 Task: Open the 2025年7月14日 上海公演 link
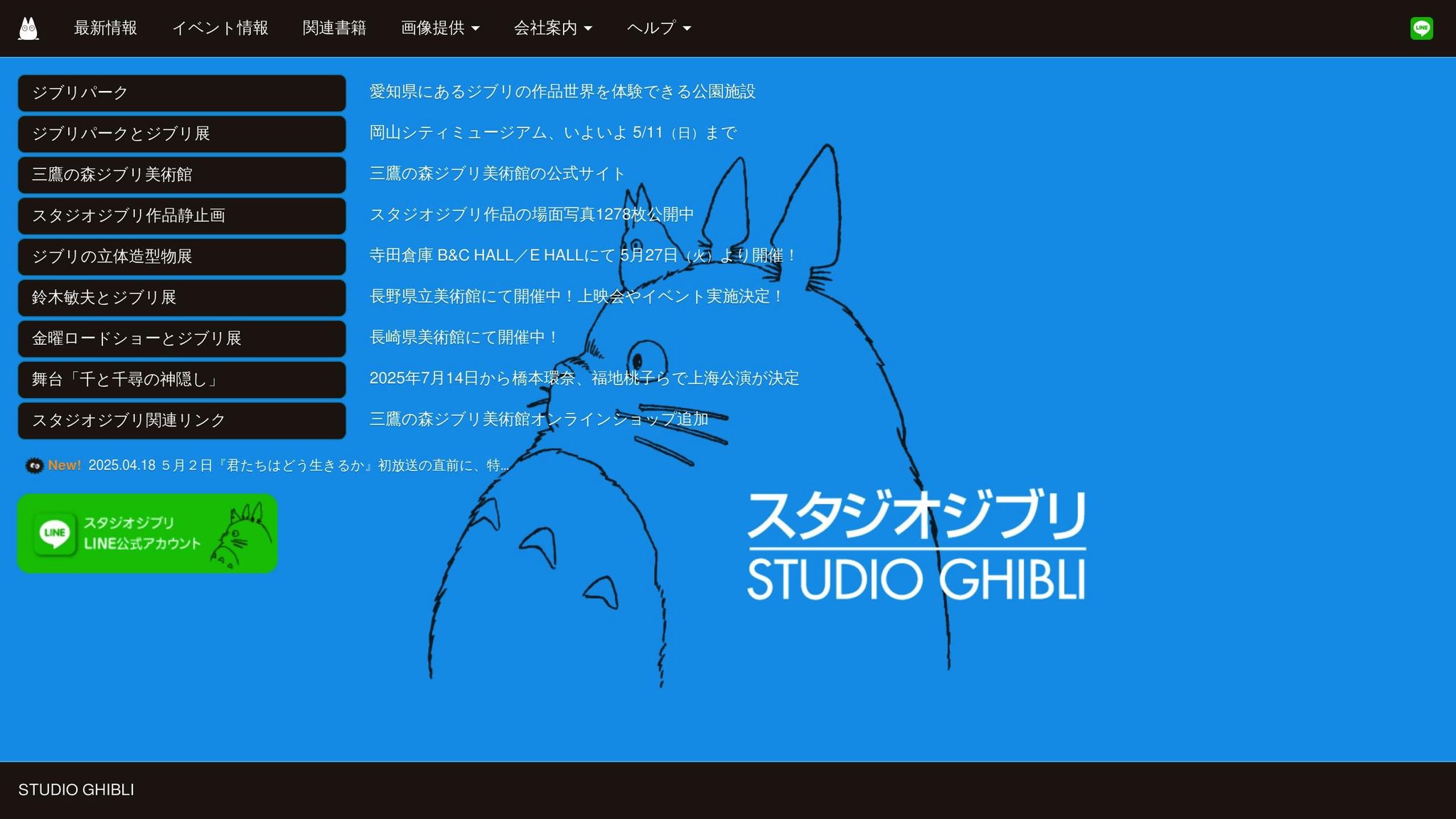(584, 378)
